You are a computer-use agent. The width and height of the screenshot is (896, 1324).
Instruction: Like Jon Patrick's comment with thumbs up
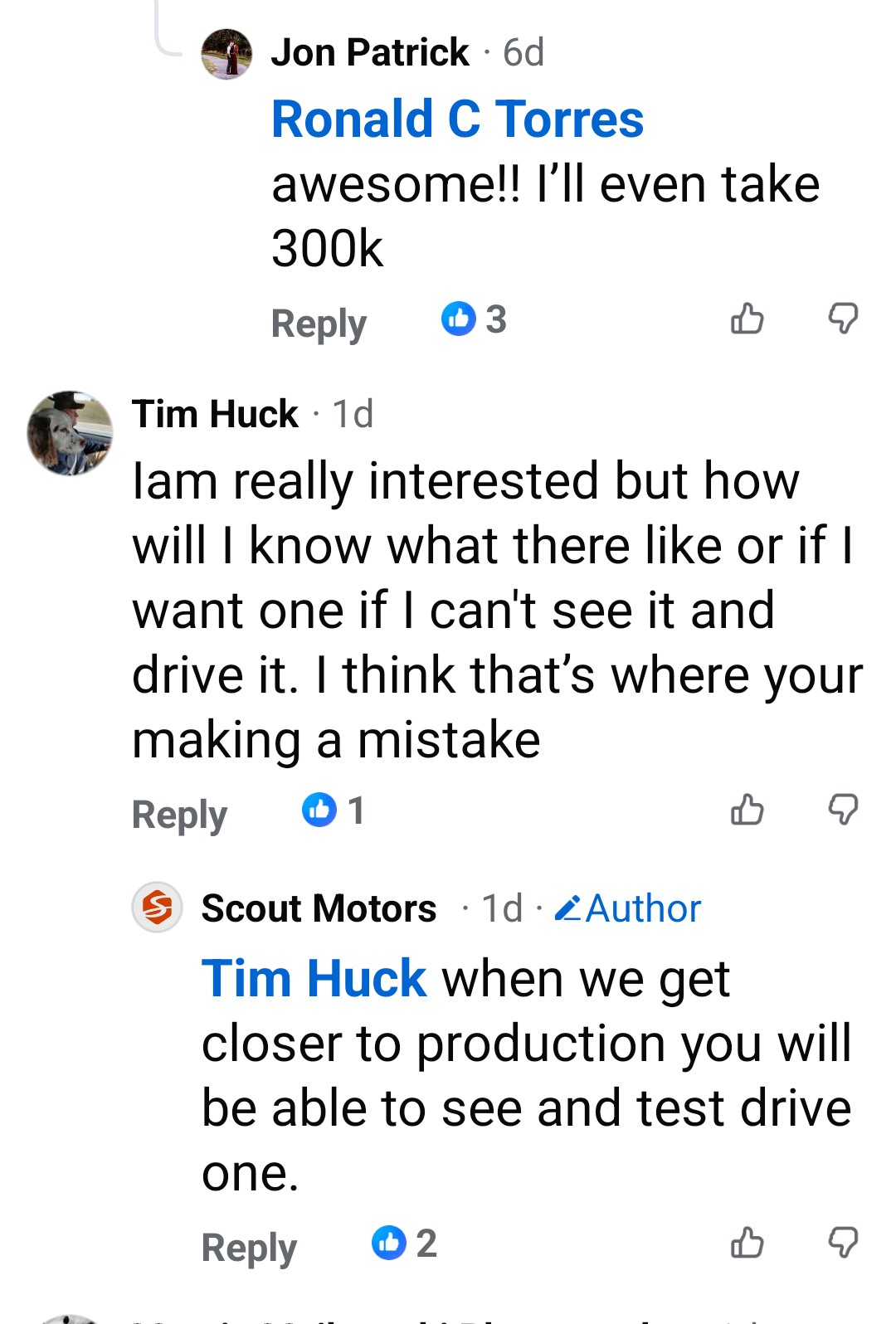click(747, 319)
